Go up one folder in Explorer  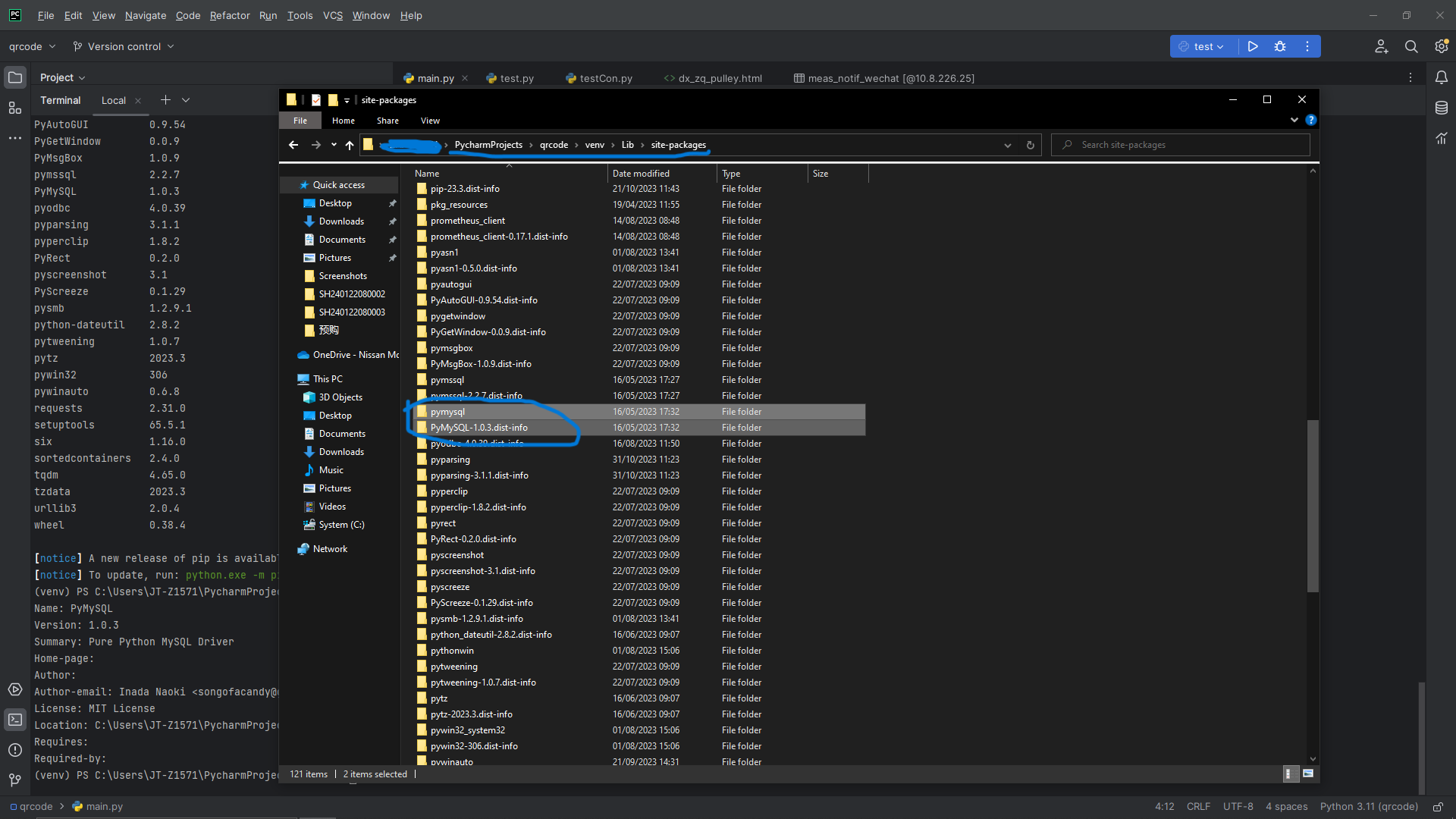point(350,145)
